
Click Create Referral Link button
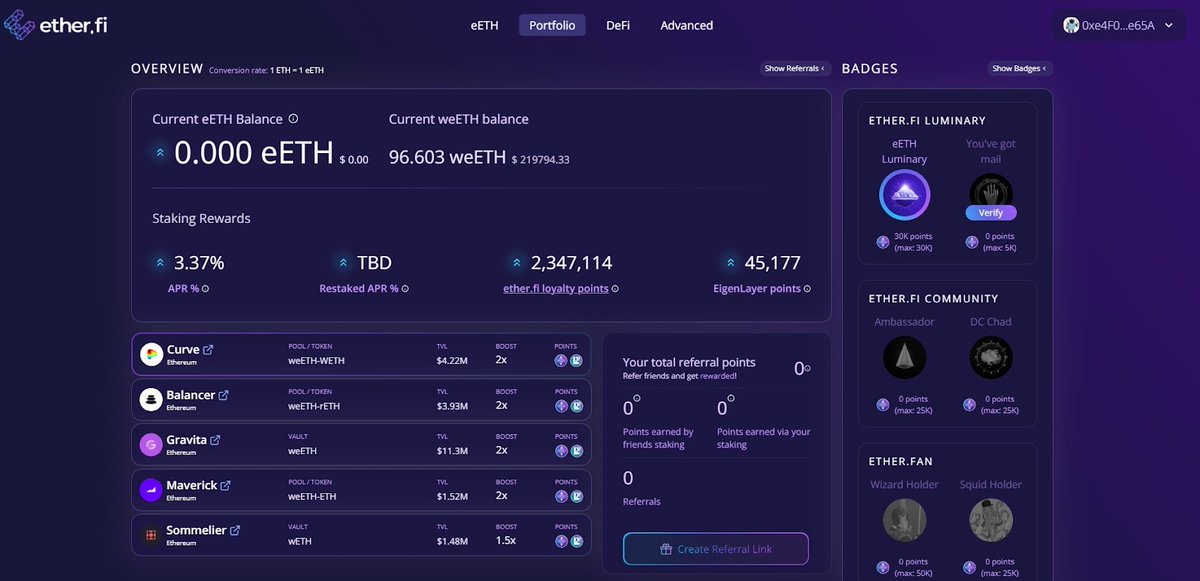point(716,549)
